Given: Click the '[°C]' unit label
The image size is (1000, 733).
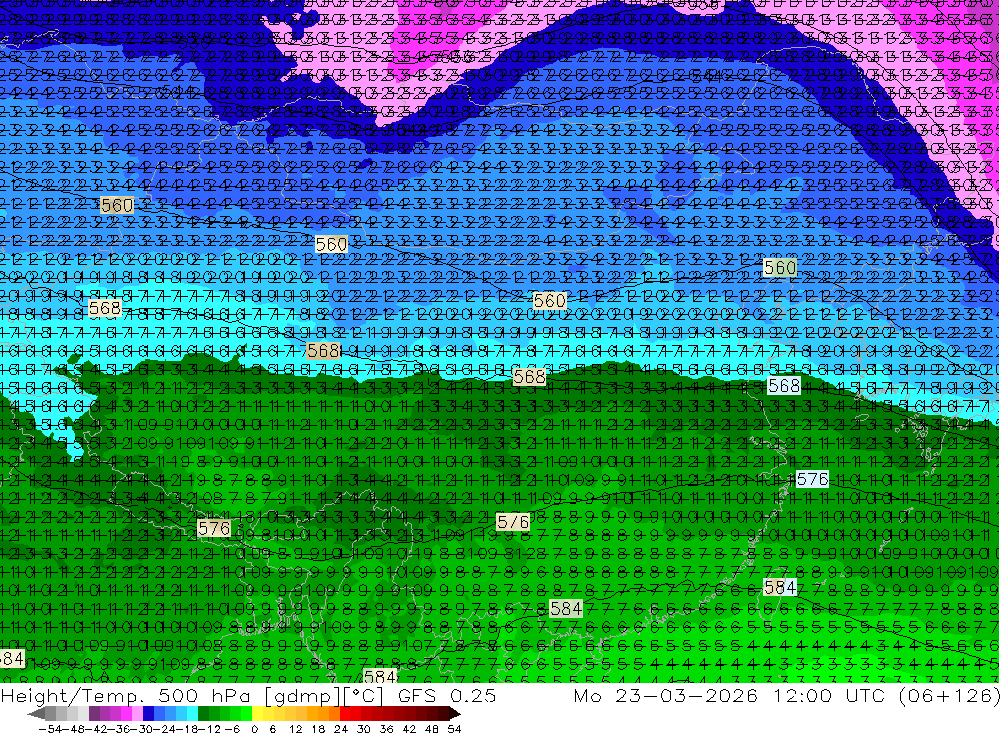Looking at the screenshot, I should tap(363, 695).
